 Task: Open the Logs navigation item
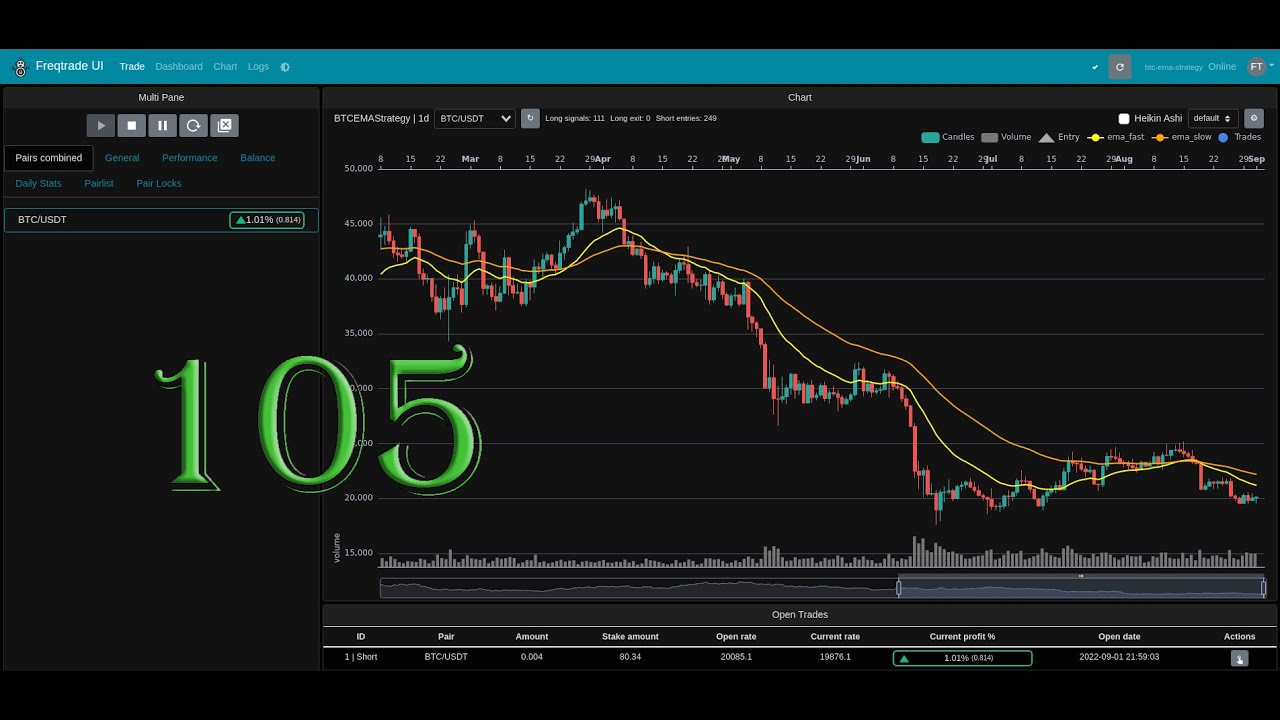point(258,67)
